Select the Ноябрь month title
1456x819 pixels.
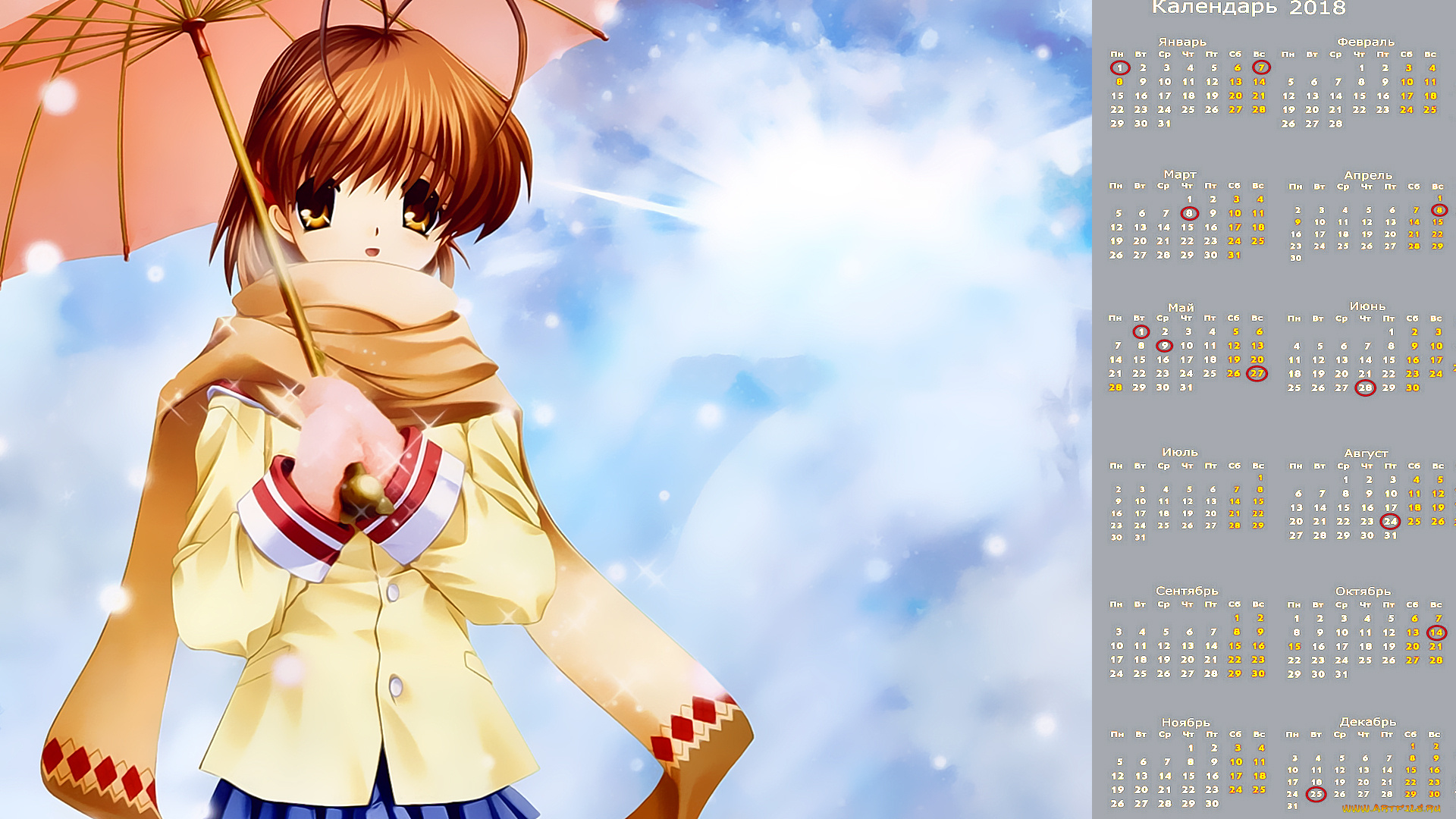pyautogui.click(x=1185, y=722)
